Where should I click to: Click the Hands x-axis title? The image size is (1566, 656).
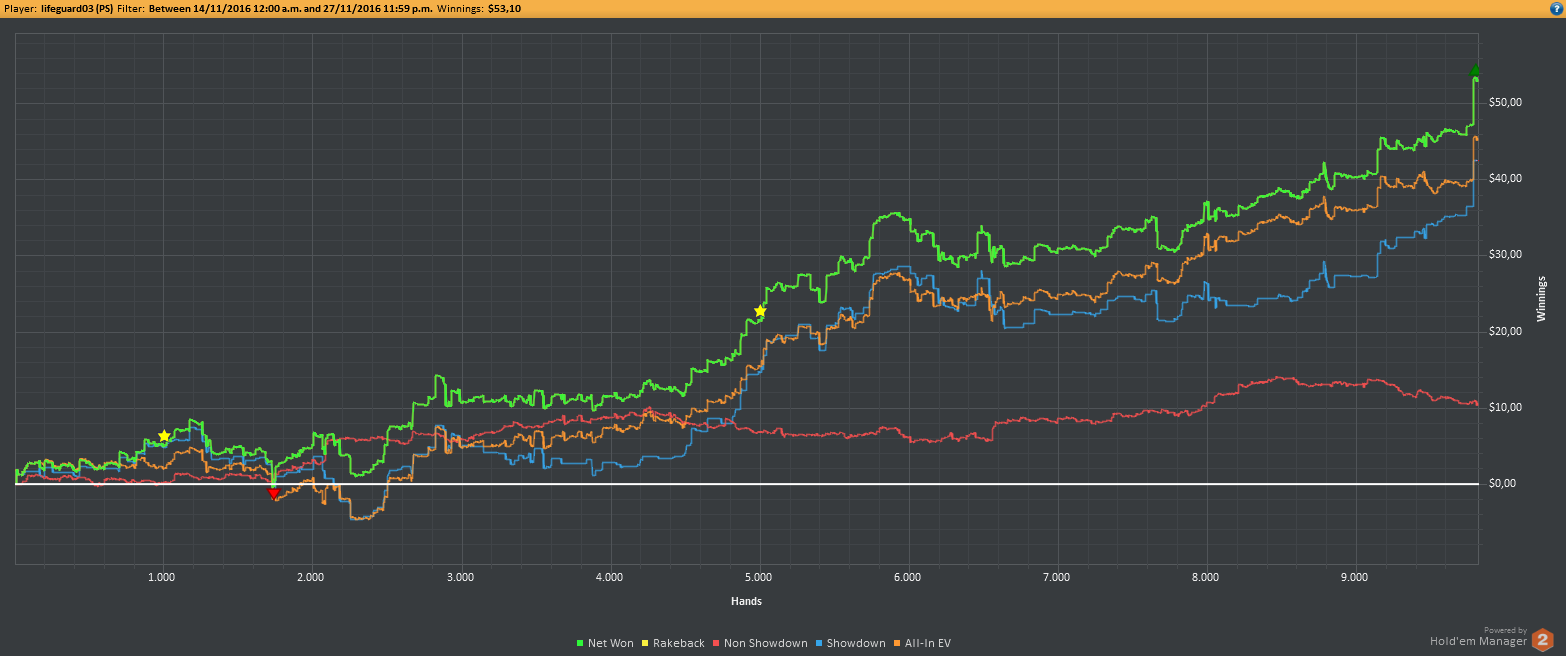746,601
